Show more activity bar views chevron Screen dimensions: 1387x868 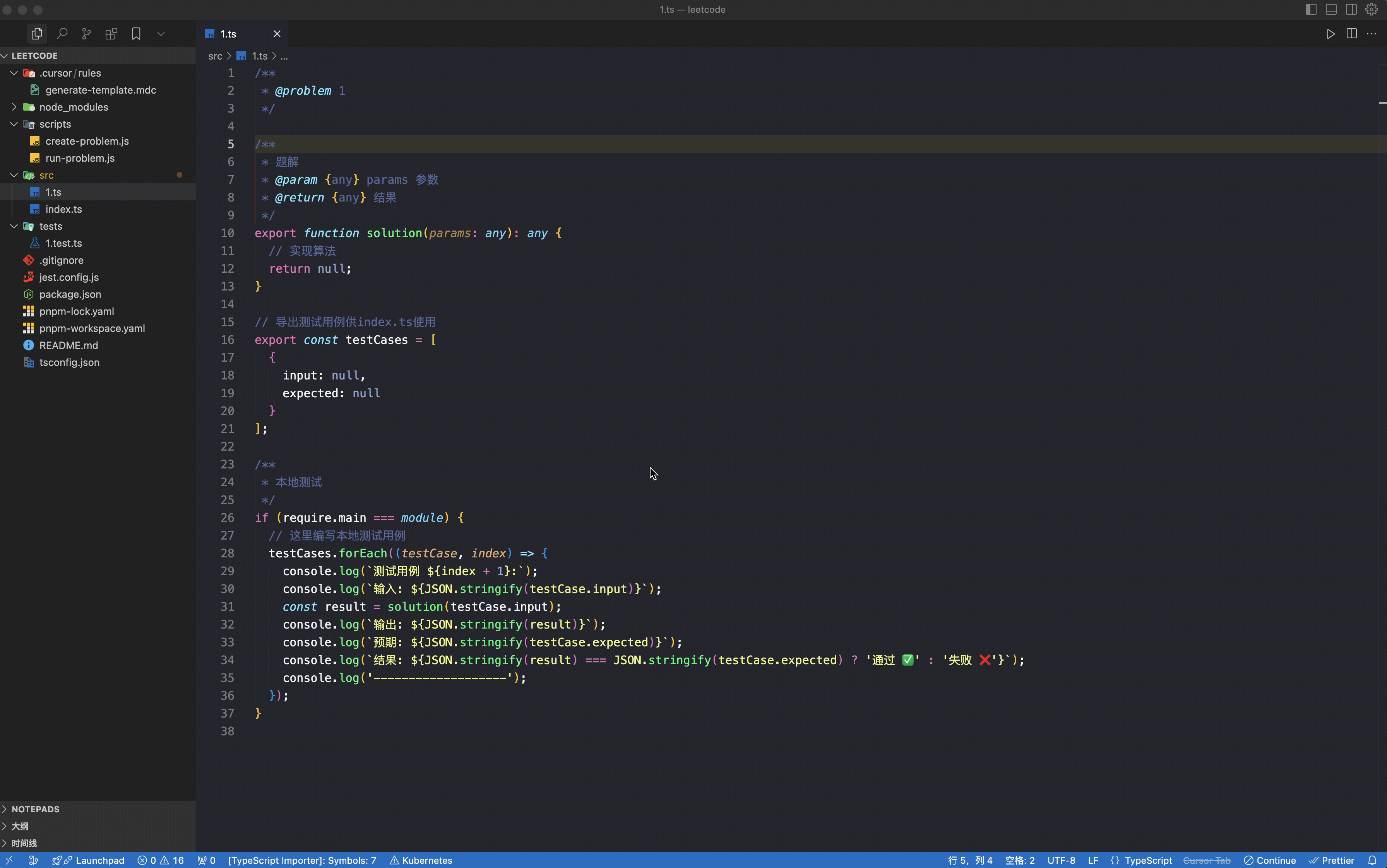[x=161, y=34]
